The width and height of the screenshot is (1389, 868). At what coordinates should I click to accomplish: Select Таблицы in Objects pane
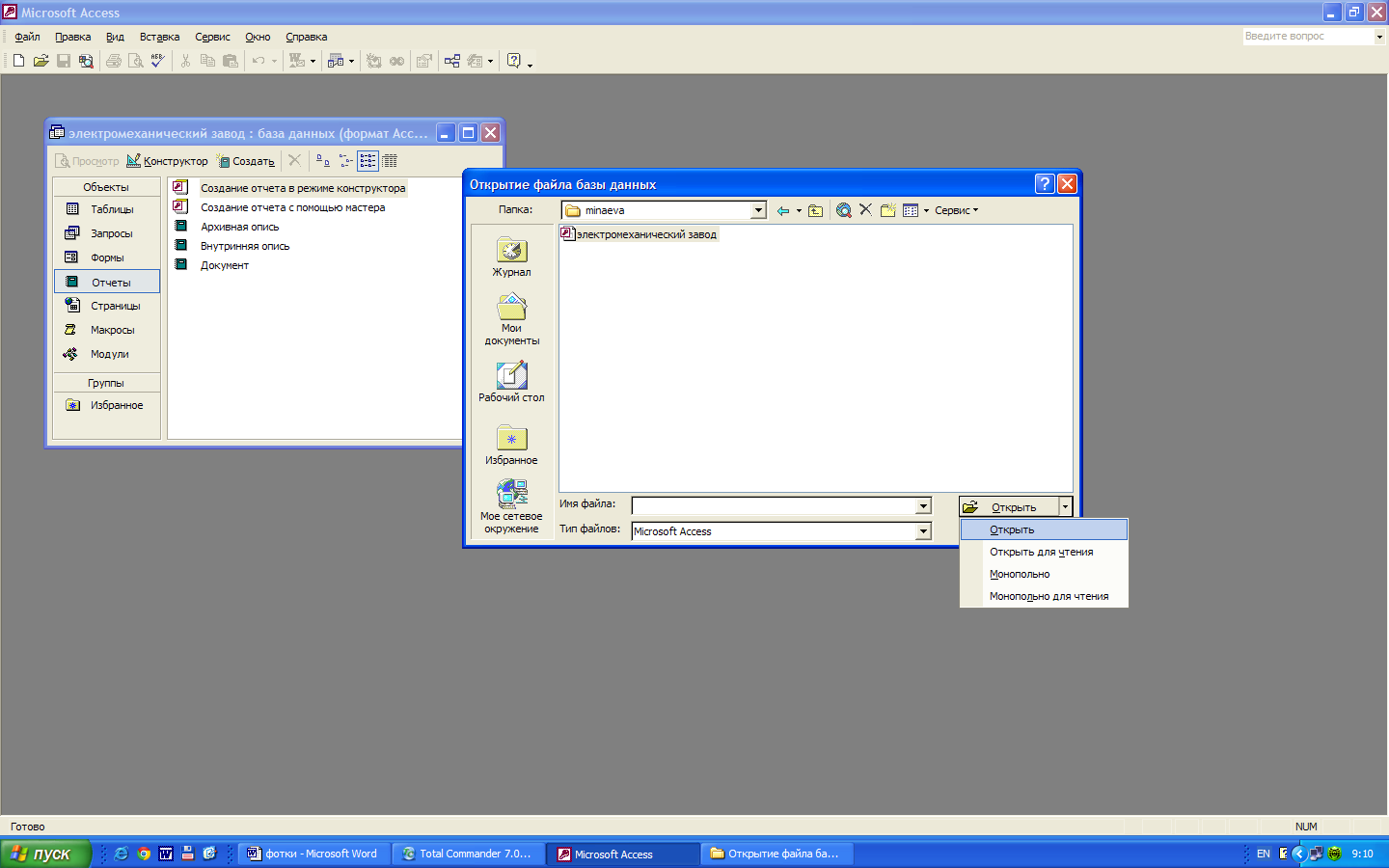106,209
